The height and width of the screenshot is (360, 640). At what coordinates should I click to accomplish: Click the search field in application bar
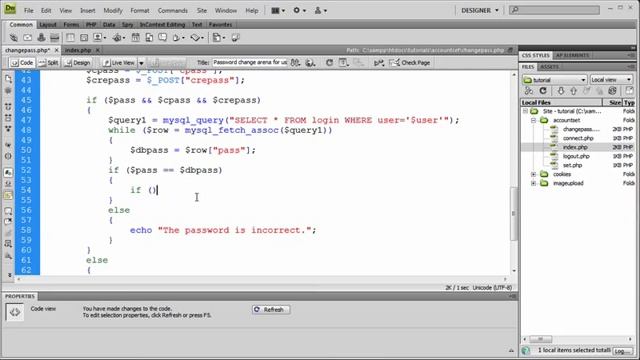coord(554,9)
